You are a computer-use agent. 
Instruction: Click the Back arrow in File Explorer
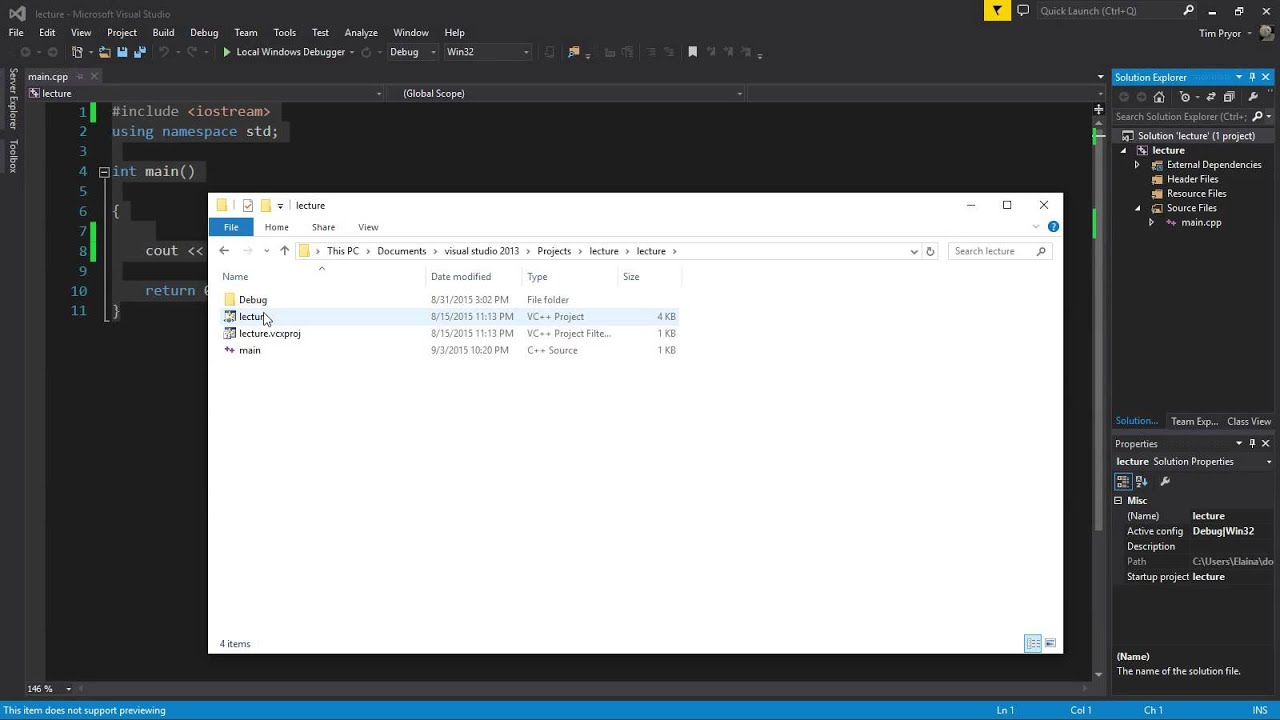pyautogui.click(x=224, y=251)
